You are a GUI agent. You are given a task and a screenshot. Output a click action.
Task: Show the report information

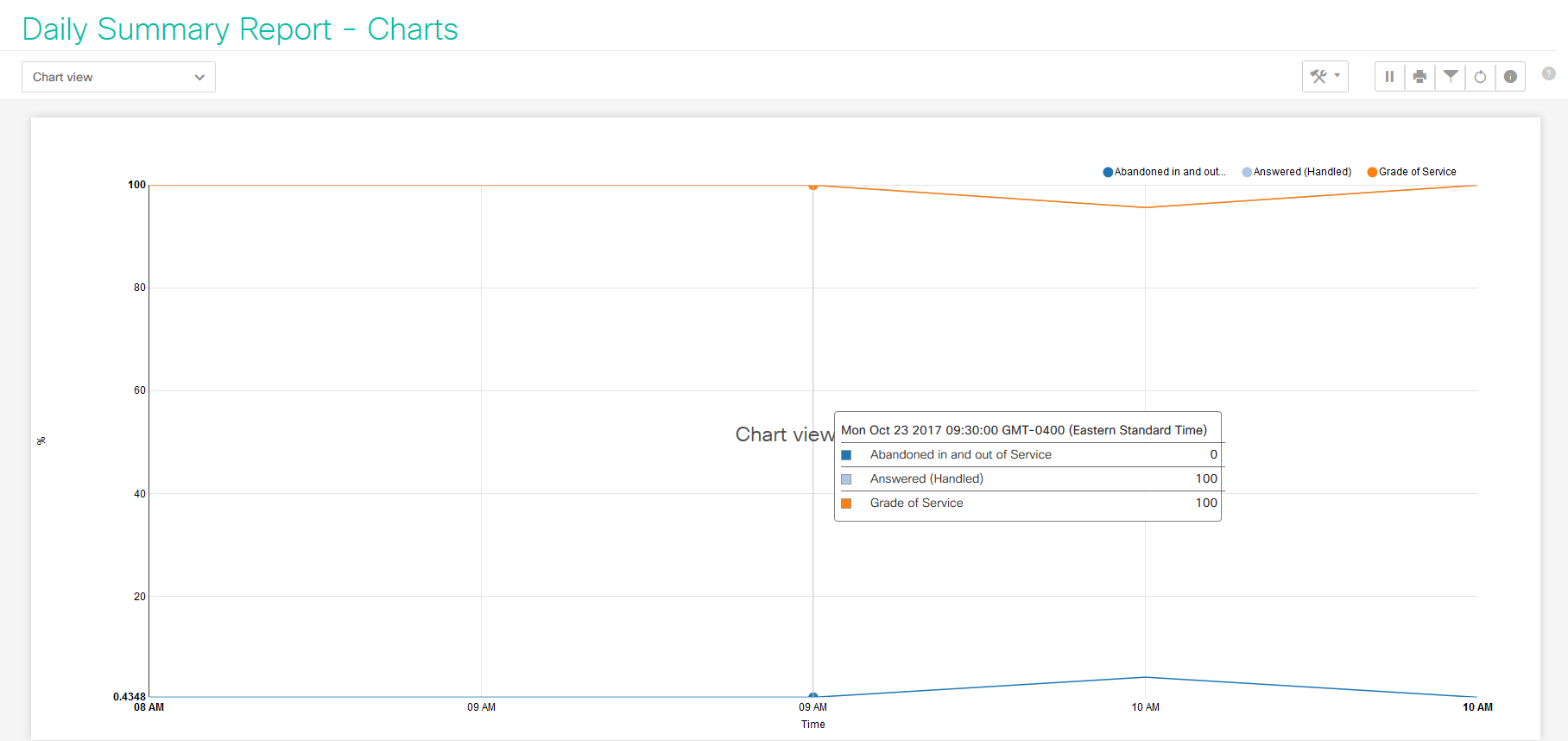coord(1510,76)
